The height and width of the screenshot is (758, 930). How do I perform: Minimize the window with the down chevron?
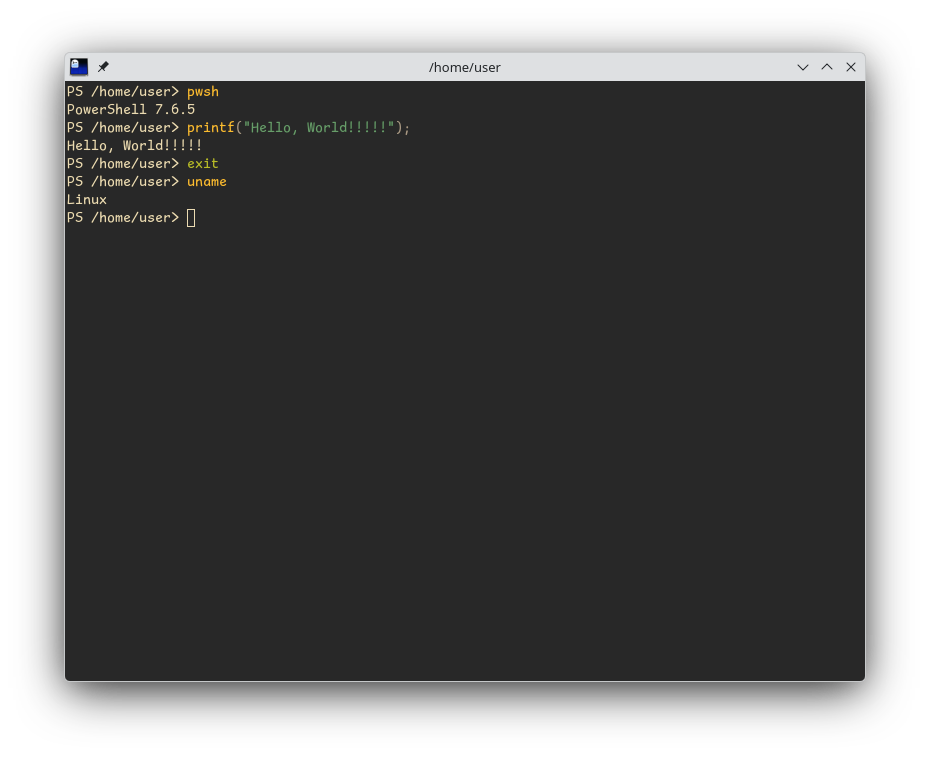[x=802, y=67]
